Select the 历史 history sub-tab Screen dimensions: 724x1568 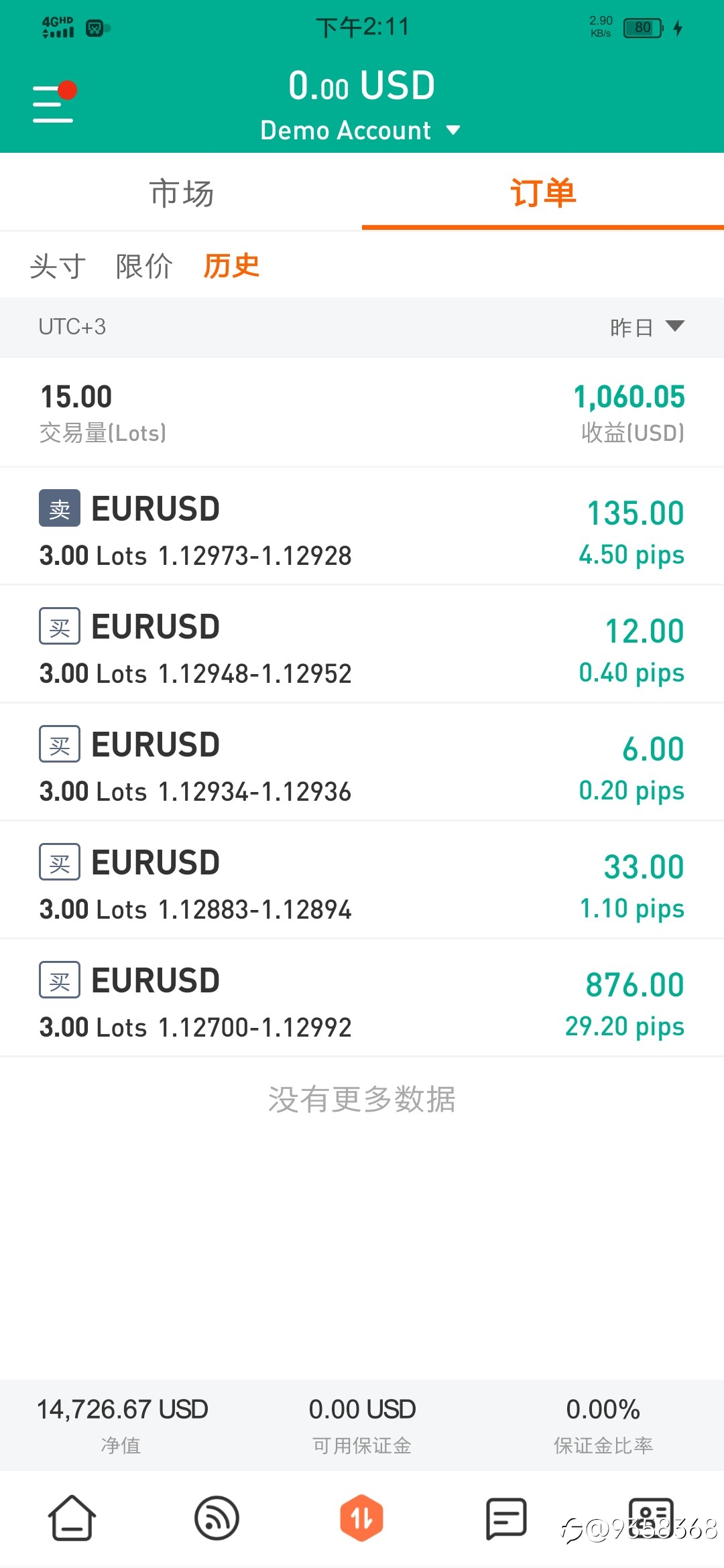pos(231,266)
